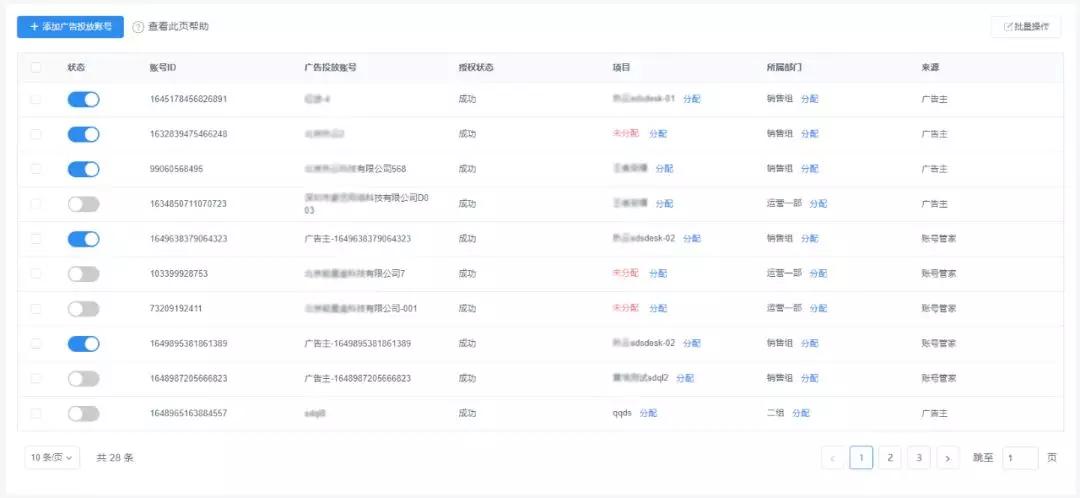Click department 分配 beside 销售组 for 1648987205666823

[809, 378]
